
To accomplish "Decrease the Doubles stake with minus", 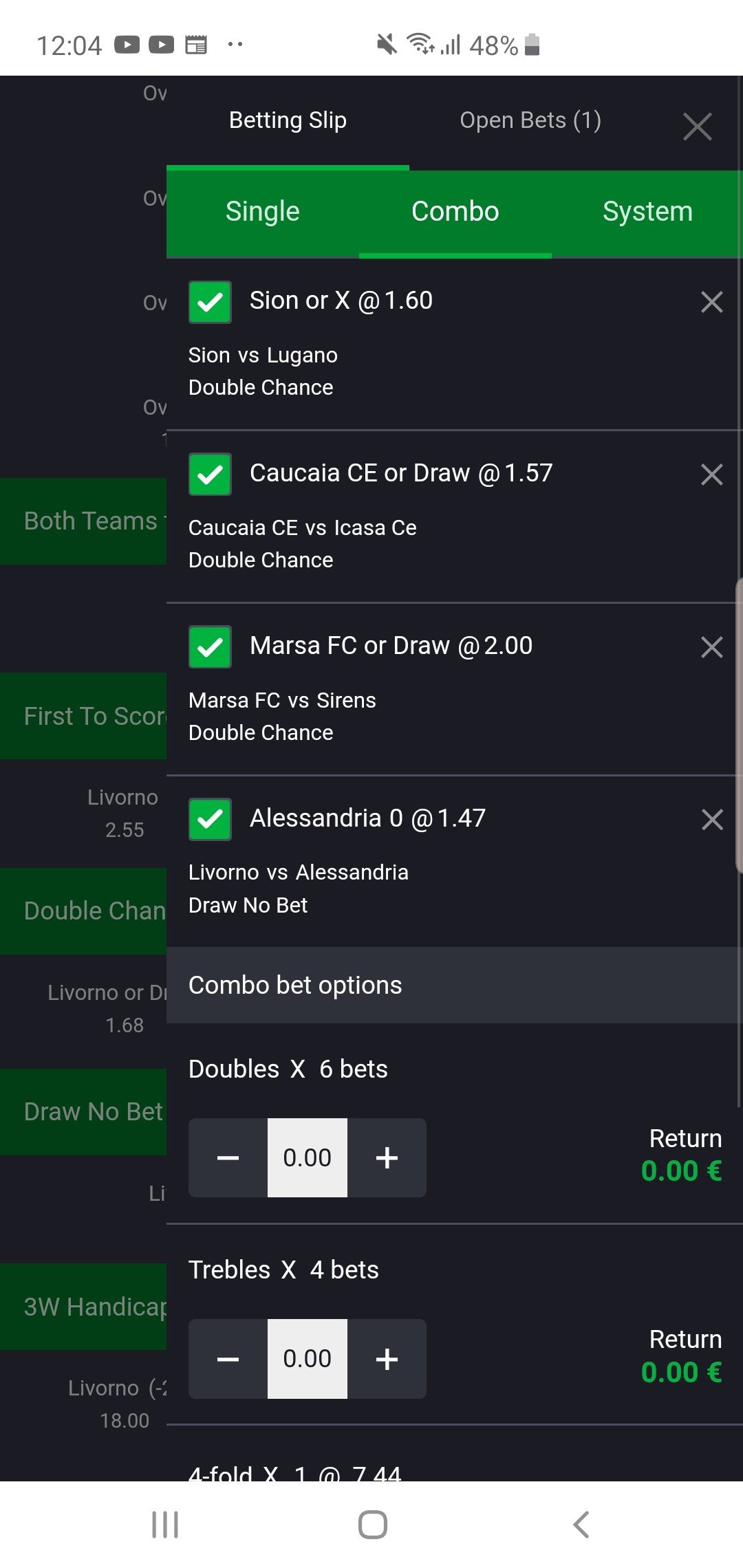I will [x=228, y=1158].
